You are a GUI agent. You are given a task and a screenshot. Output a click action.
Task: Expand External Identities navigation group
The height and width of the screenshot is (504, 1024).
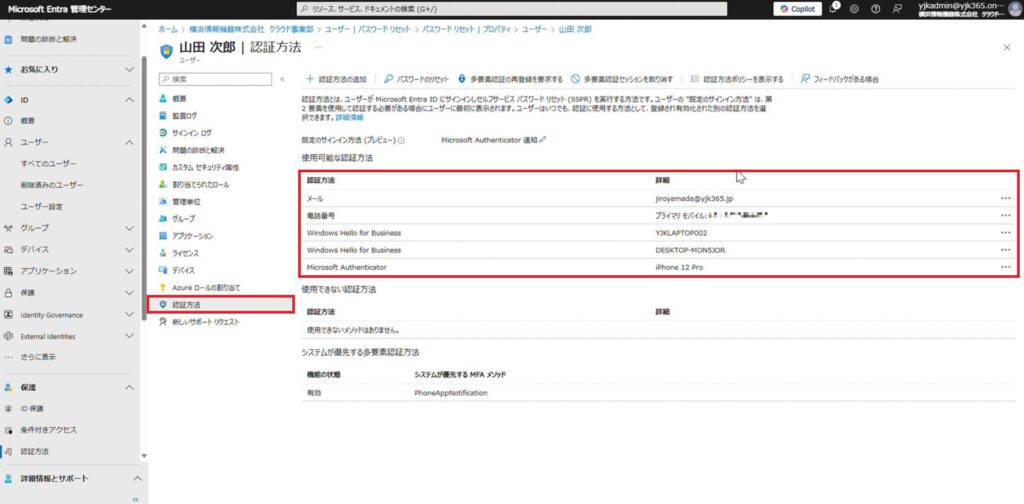(129, 336)
